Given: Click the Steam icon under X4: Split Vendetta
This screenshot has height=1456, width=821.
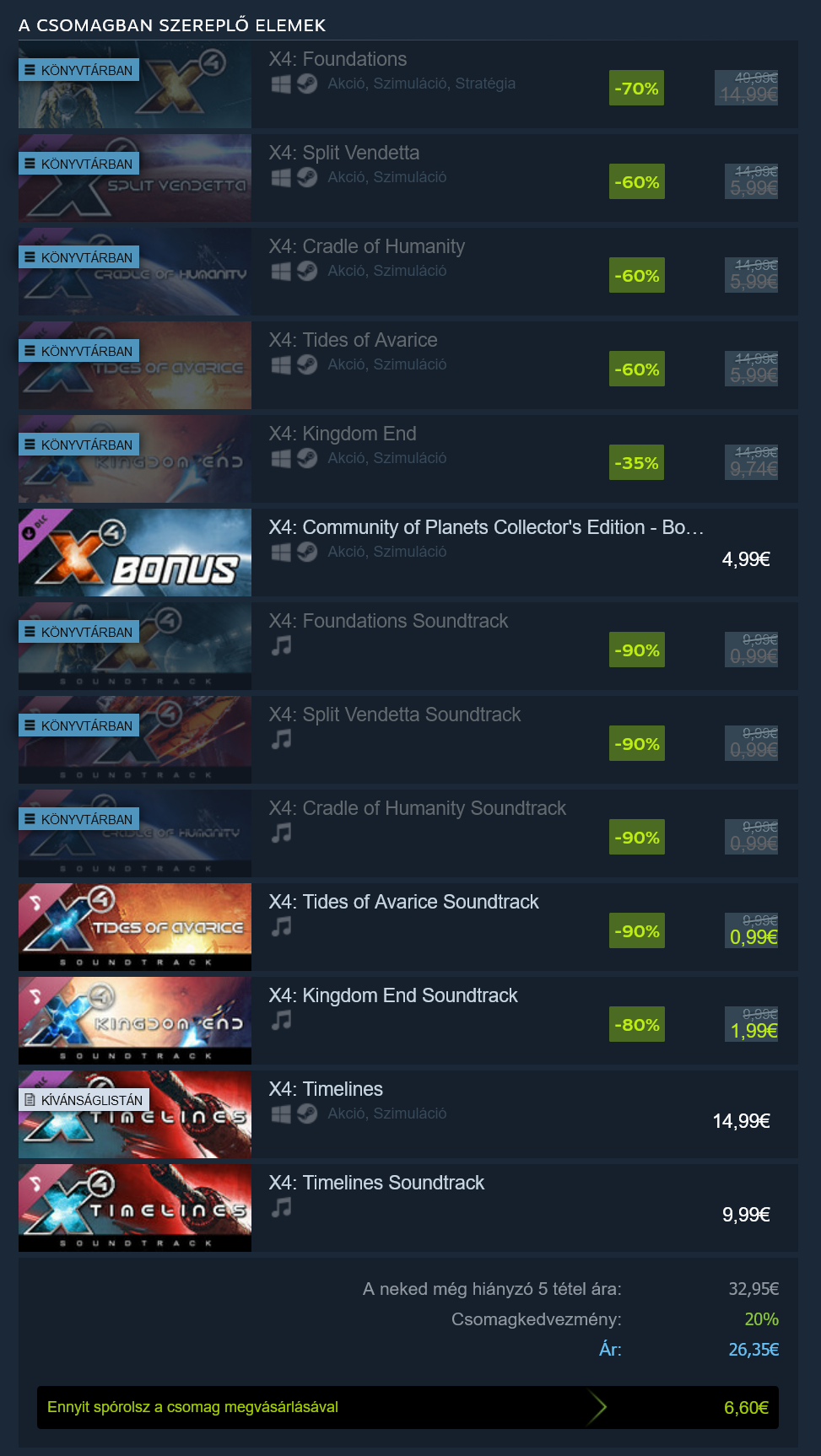Looking at the screenshot, I should point(307,177).
